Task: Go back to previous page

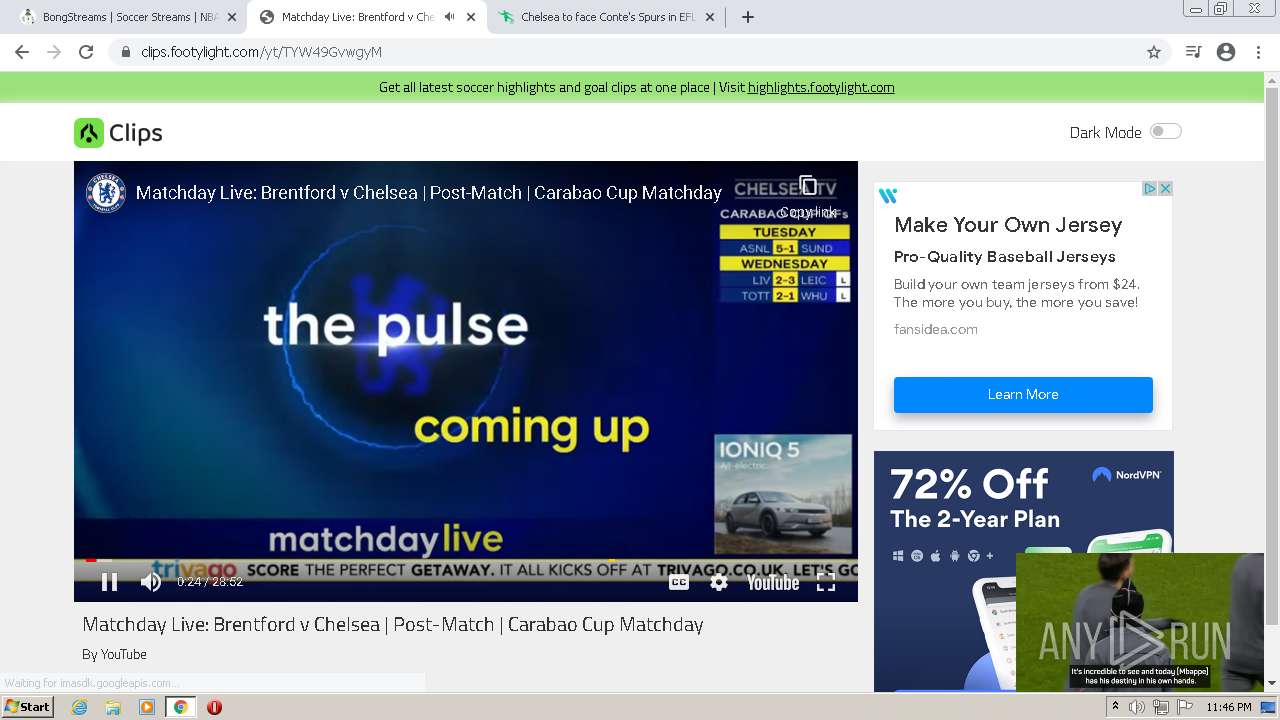Action: pyautogui.click(x=22, y=52)
